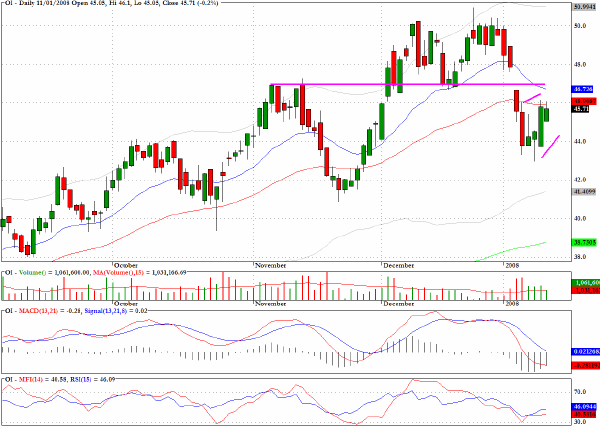Click the December label under price chart
Viewport: 600px width, 428px height.
click(398, 265)
